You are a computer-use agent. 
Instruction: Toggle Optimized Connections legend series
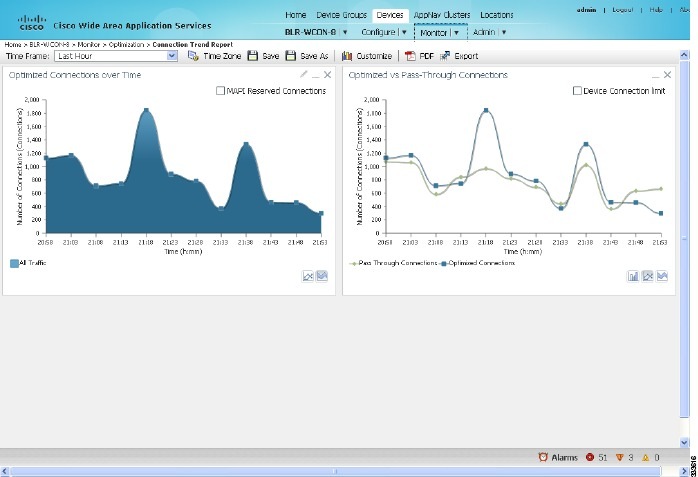478,263
